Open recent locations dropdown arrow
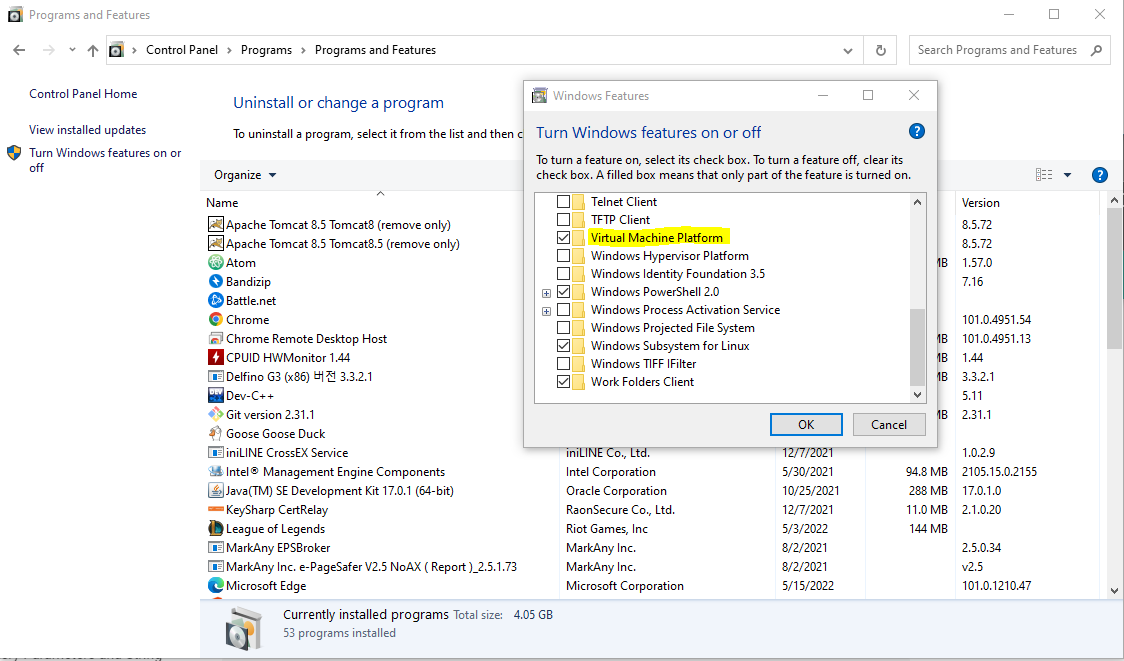The width and height of the screenshot is (1124, 661). tap(72, 50)
